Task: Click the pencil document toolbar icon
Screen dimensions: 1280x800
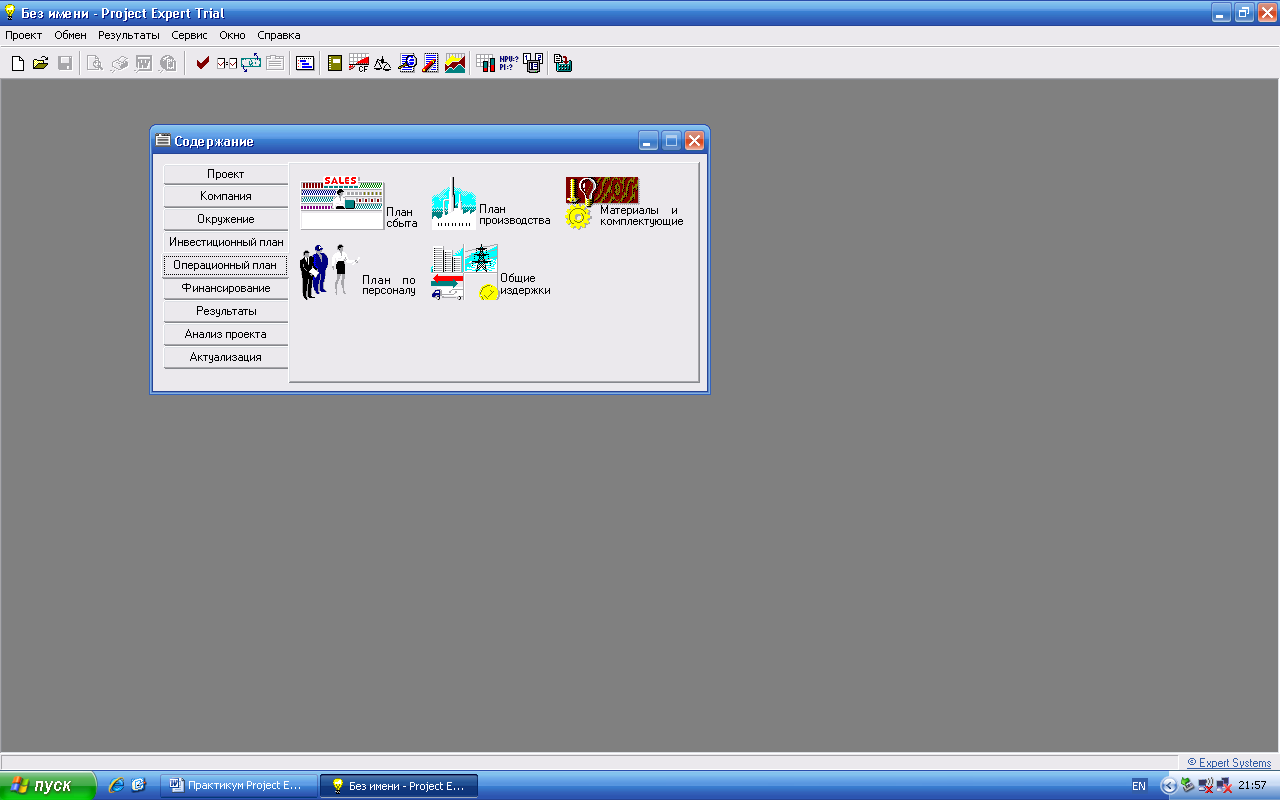Action: pyautogui.click(x=431, y=63)
